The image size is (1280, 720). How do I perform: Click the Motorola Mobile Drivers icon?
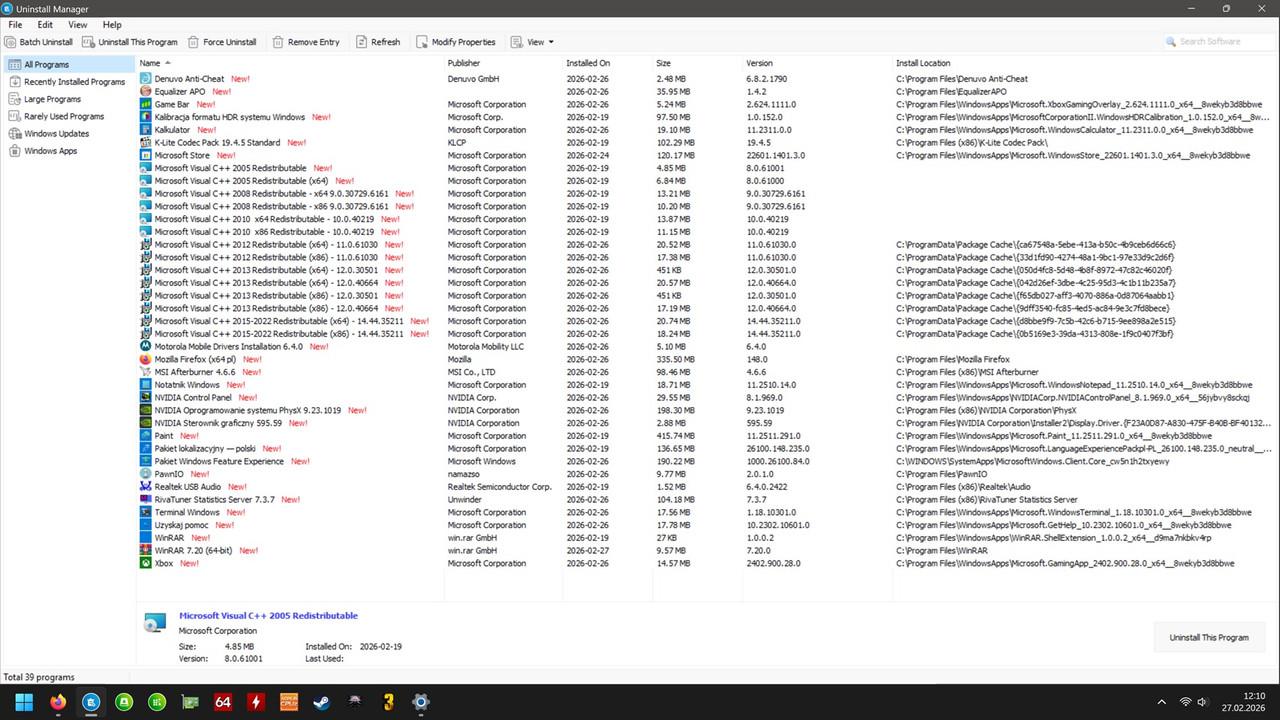coord(145,346)
